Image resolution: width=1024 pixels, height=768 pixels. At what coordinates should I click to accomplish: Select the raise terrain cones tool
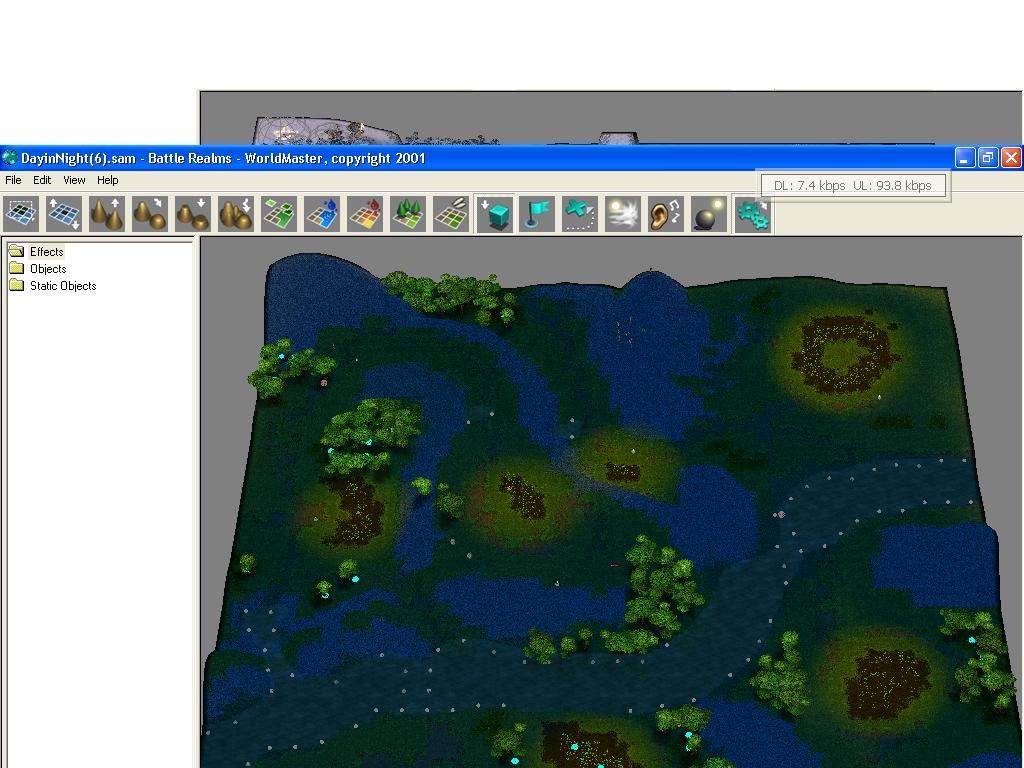tap(107, 214)
